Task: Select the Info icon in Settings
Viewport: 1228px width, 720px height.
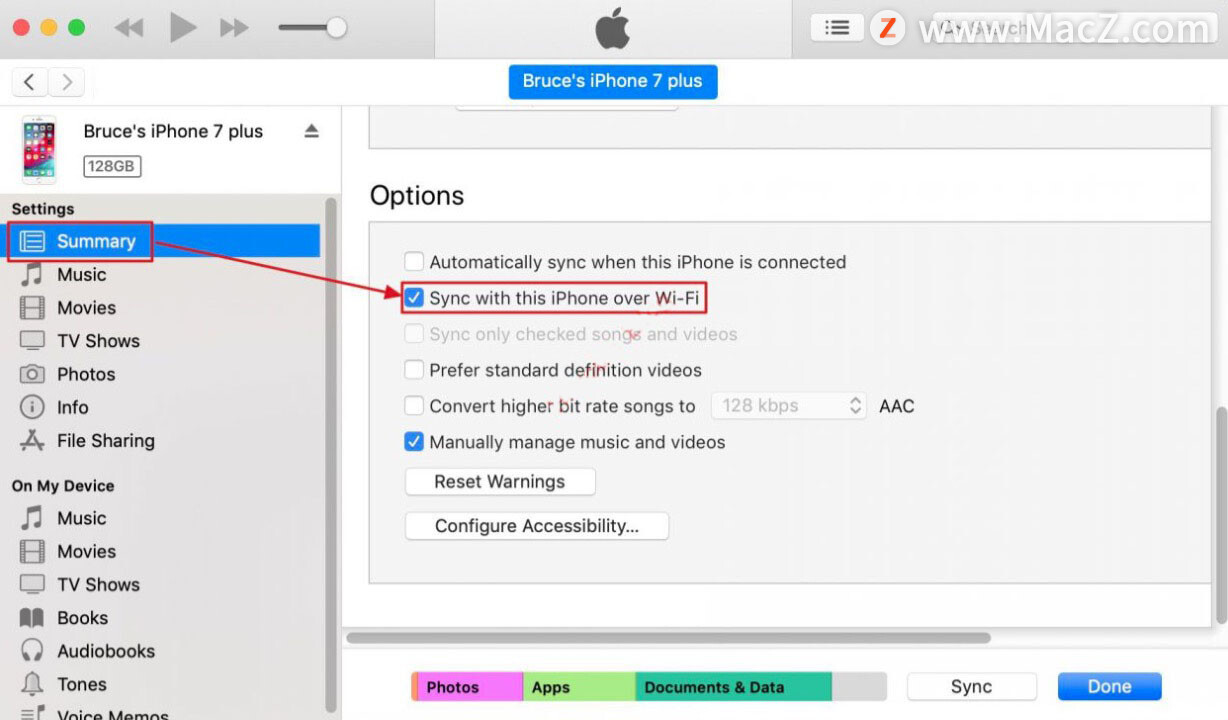Action: (32, 407)
